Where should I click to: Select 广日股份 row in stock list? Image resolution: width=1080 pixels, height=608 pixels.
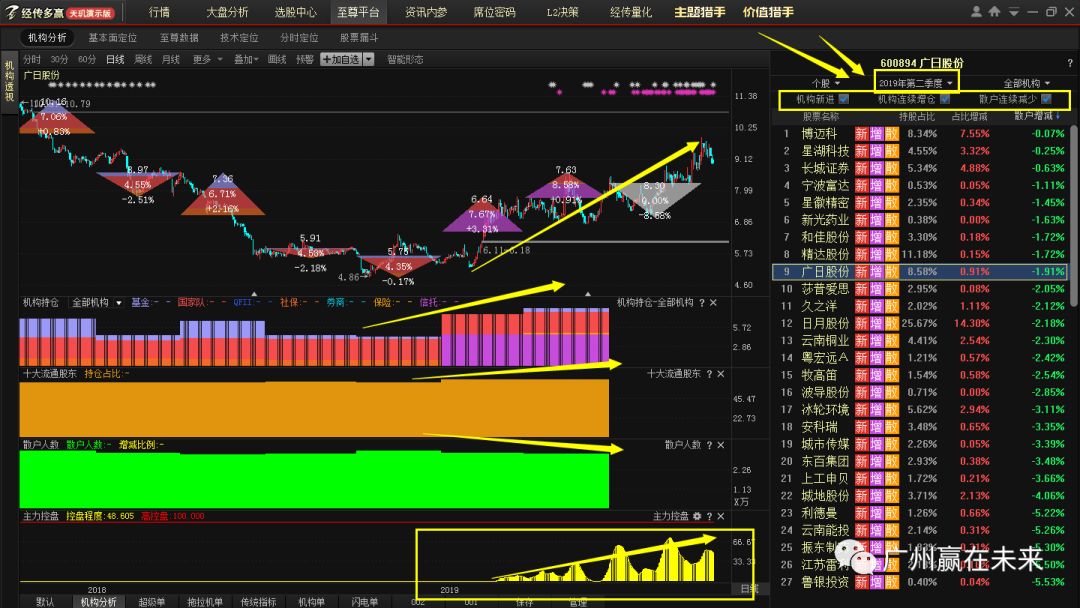(x=921, y=272)
